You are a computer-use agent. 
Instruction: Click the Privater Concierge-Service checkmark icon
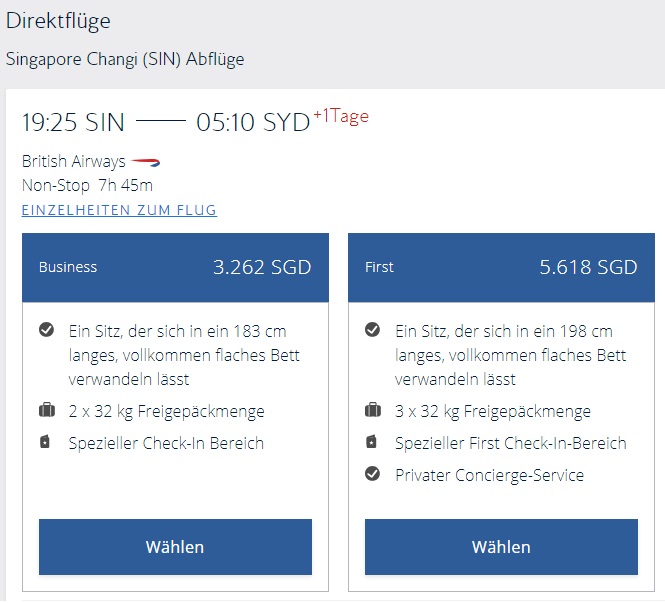click(373, 474)
